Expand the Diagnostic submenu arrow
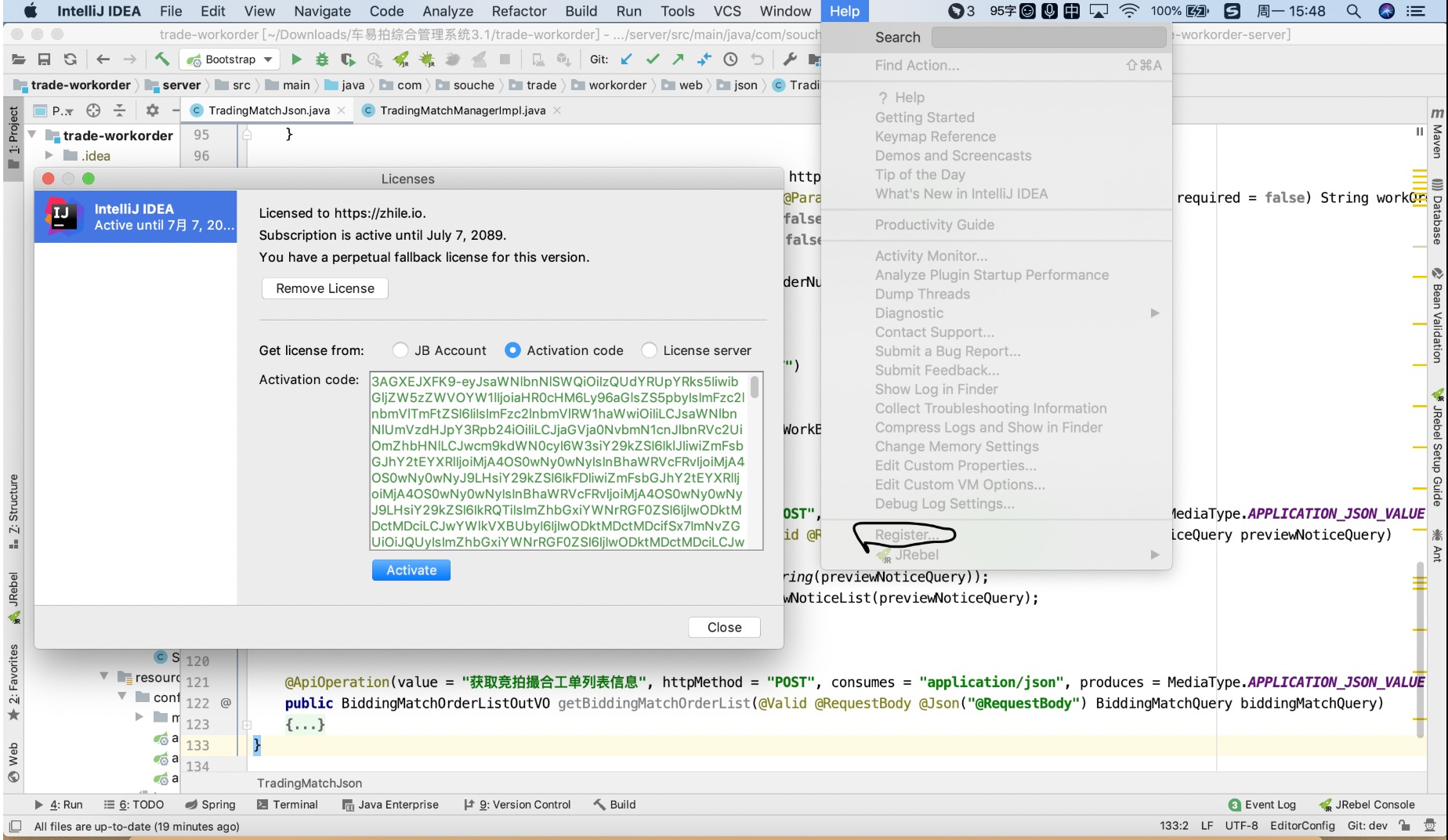Screen dimensions: 1448x840 click(1154, 313)
